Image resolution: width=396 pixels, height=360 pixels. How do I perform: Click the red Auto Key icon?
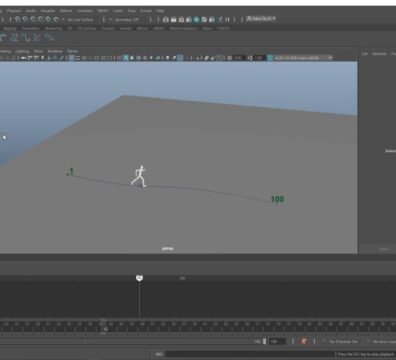(304, 341)
